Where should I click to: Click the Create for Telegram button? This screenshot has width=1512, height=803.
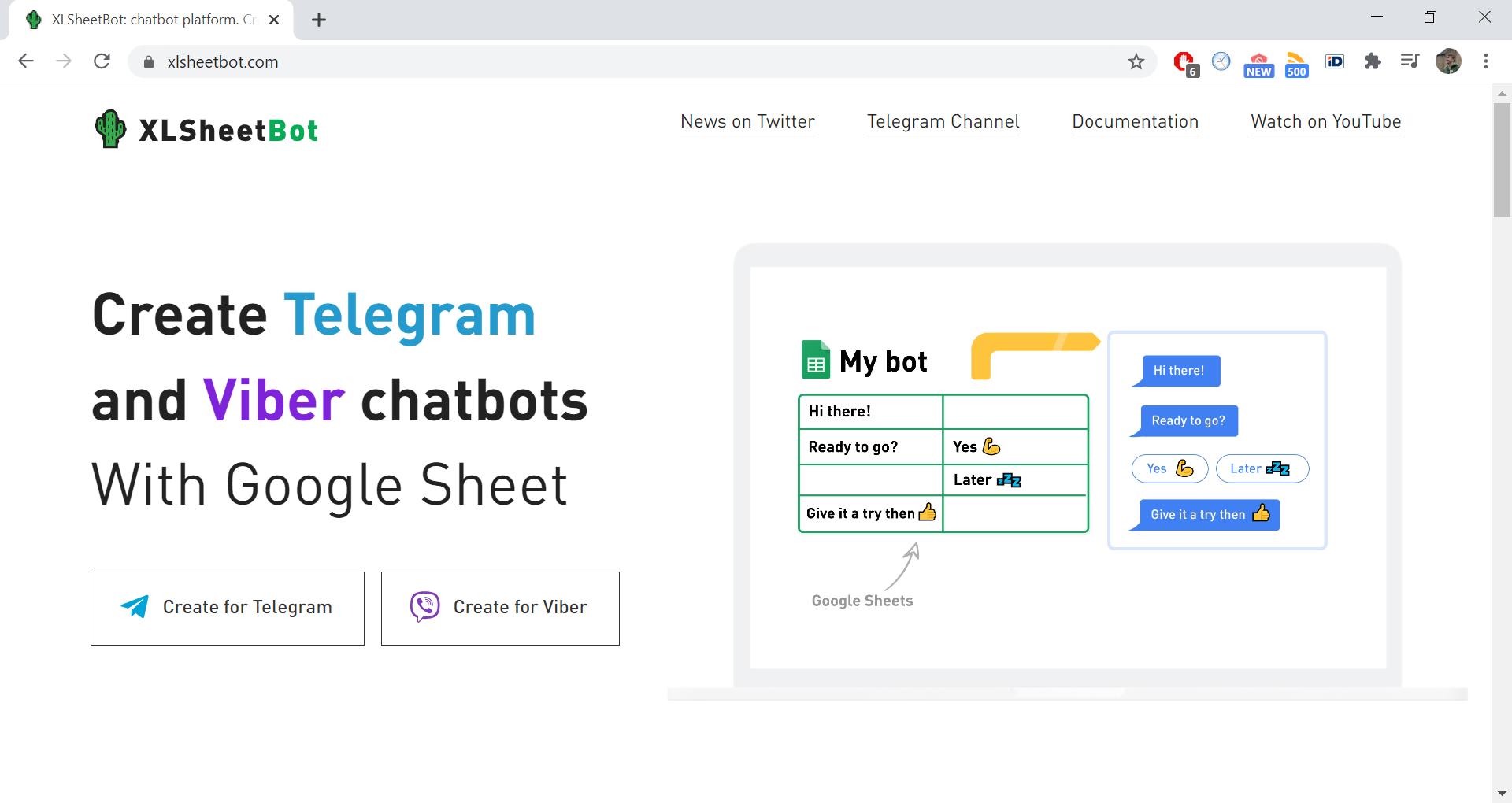click(x=227, y=607)
